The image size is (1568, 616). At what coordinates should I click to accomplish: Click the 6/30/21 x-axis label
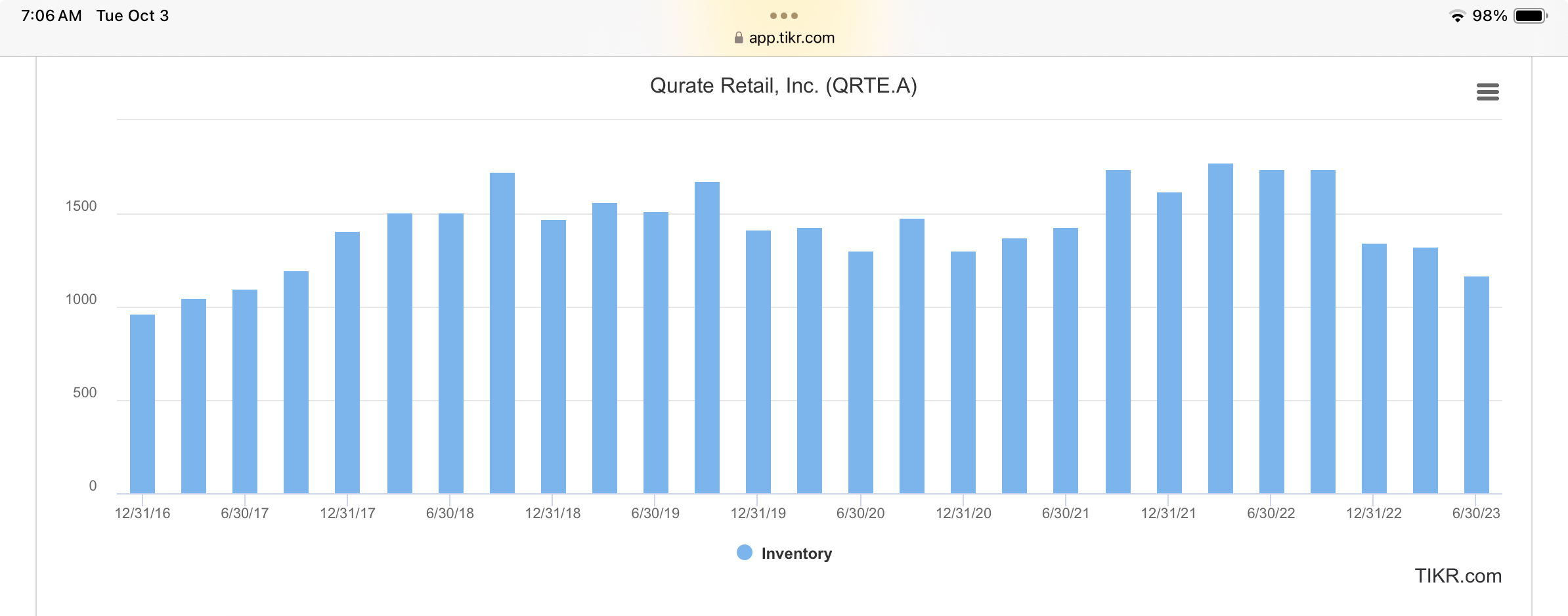coord(1066,514)
